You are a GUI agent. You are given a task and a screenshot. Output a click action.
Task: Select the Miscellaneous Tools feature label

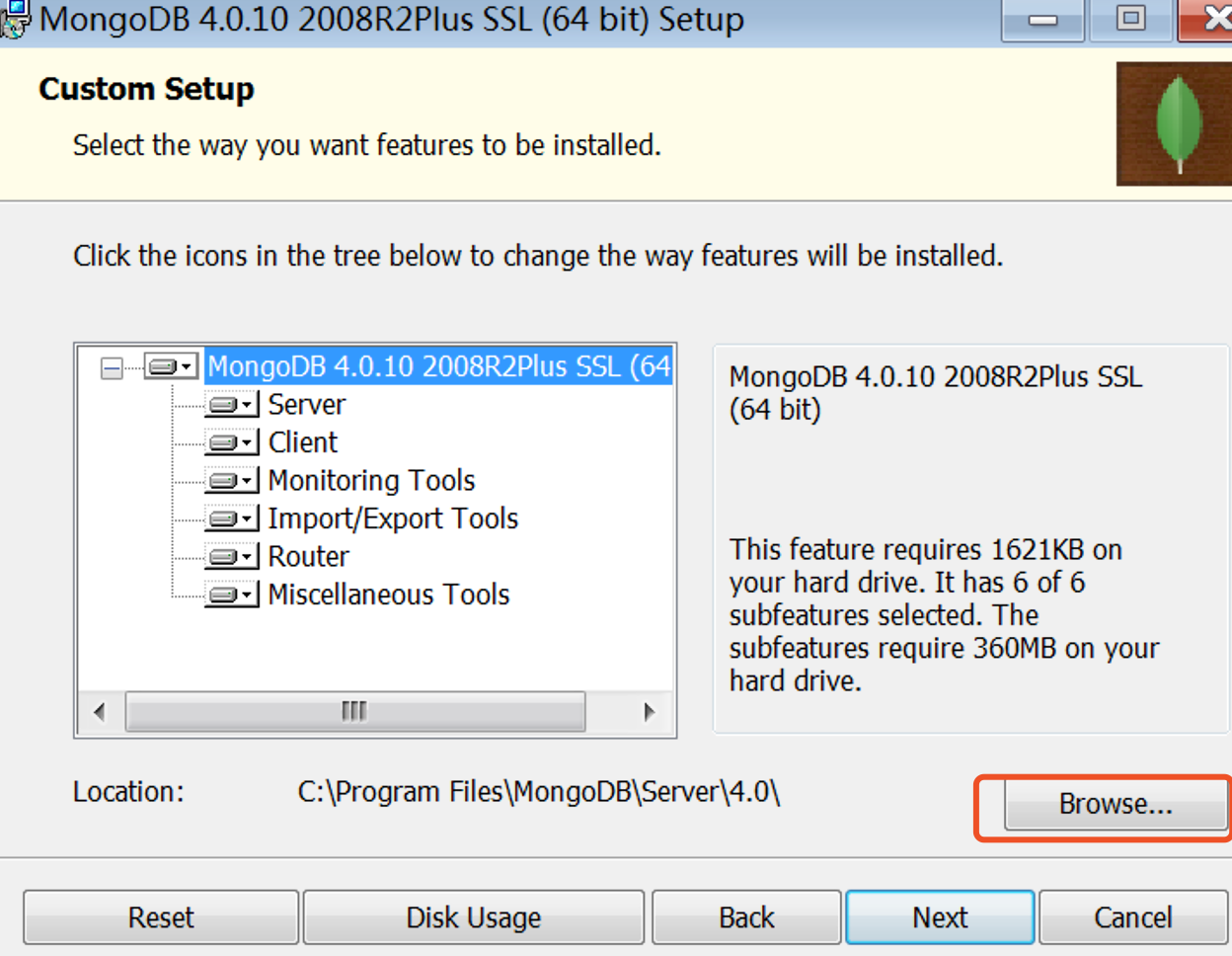pyautogui.click(x=389, y=595)
